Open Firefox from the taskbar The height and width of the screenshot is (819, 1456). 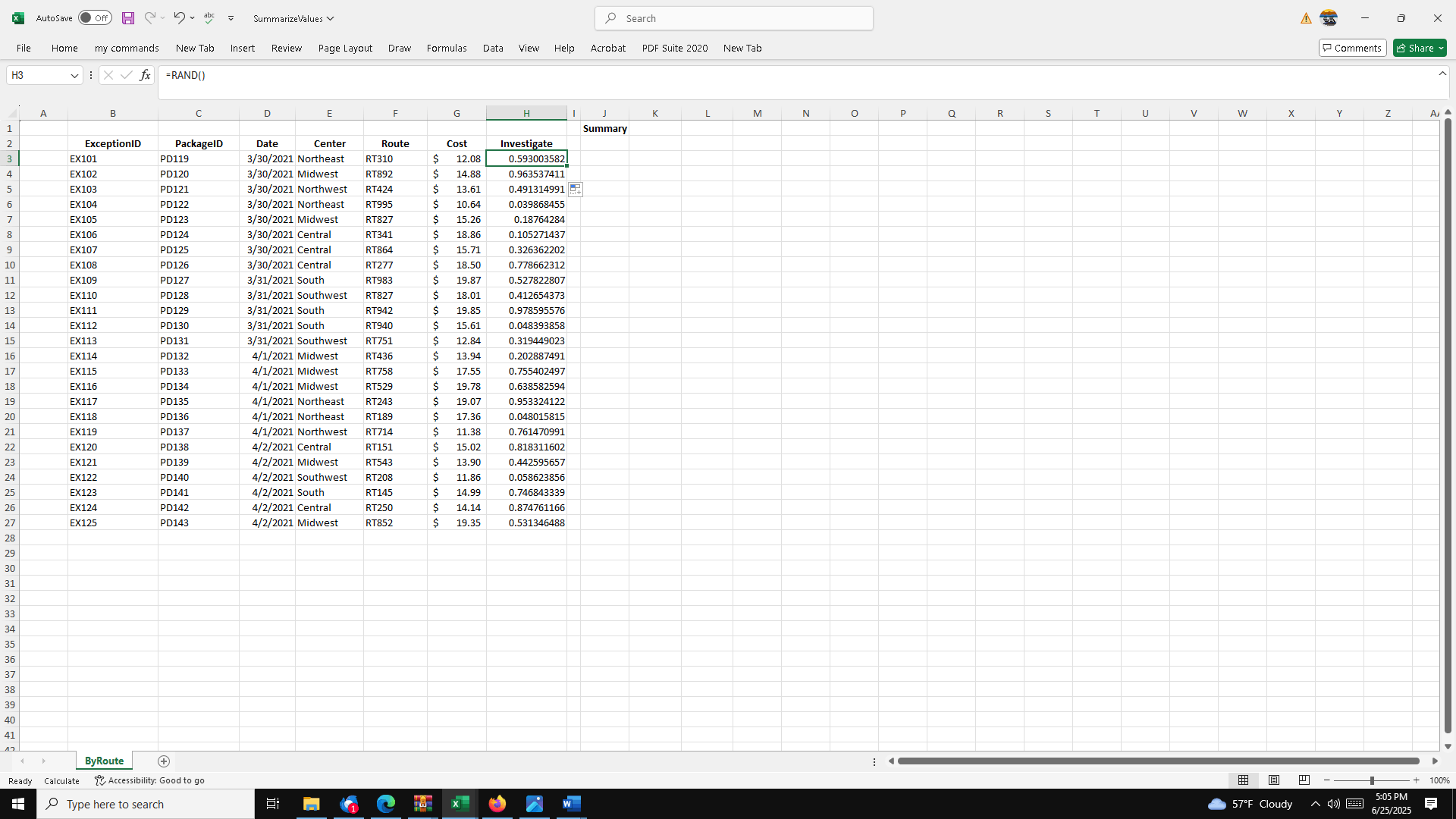[x=497, y=804]
